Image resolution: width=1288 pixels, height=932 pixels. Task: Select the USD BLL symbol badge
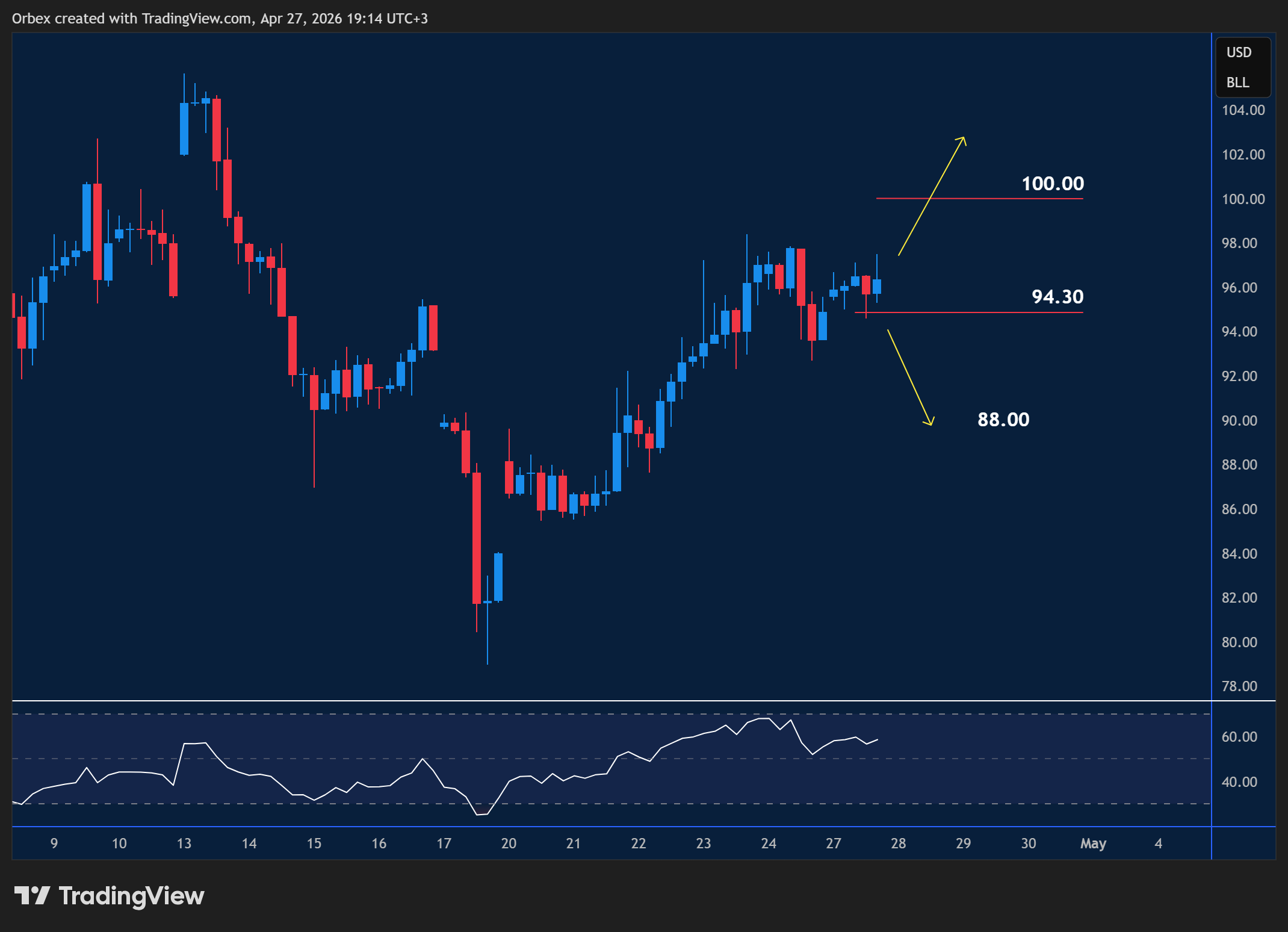tap(1242, 67)
